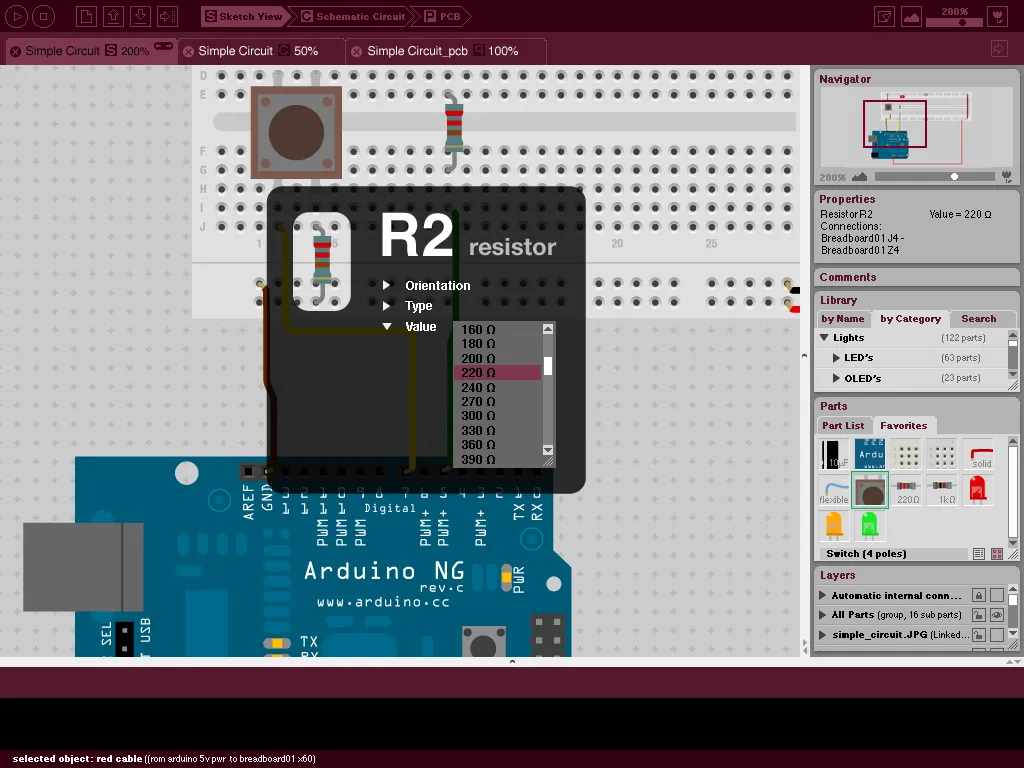Click the value list scroll-up arrow
The height and width of the screenshot is (768, 1024).
pos(548,329)
